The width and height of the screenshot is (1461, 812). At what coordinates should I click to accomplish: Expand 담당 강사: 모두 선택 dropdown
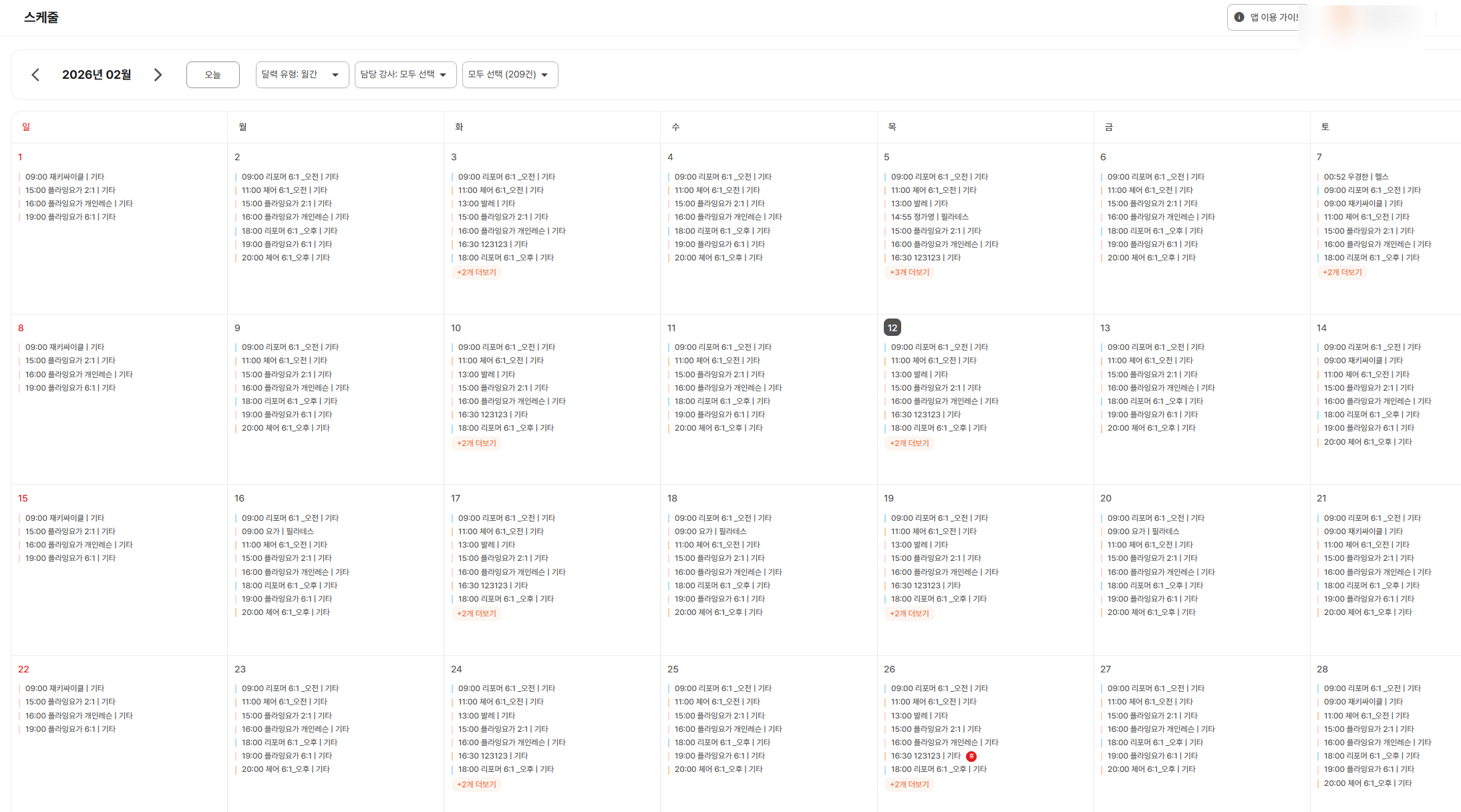point(405,75)
